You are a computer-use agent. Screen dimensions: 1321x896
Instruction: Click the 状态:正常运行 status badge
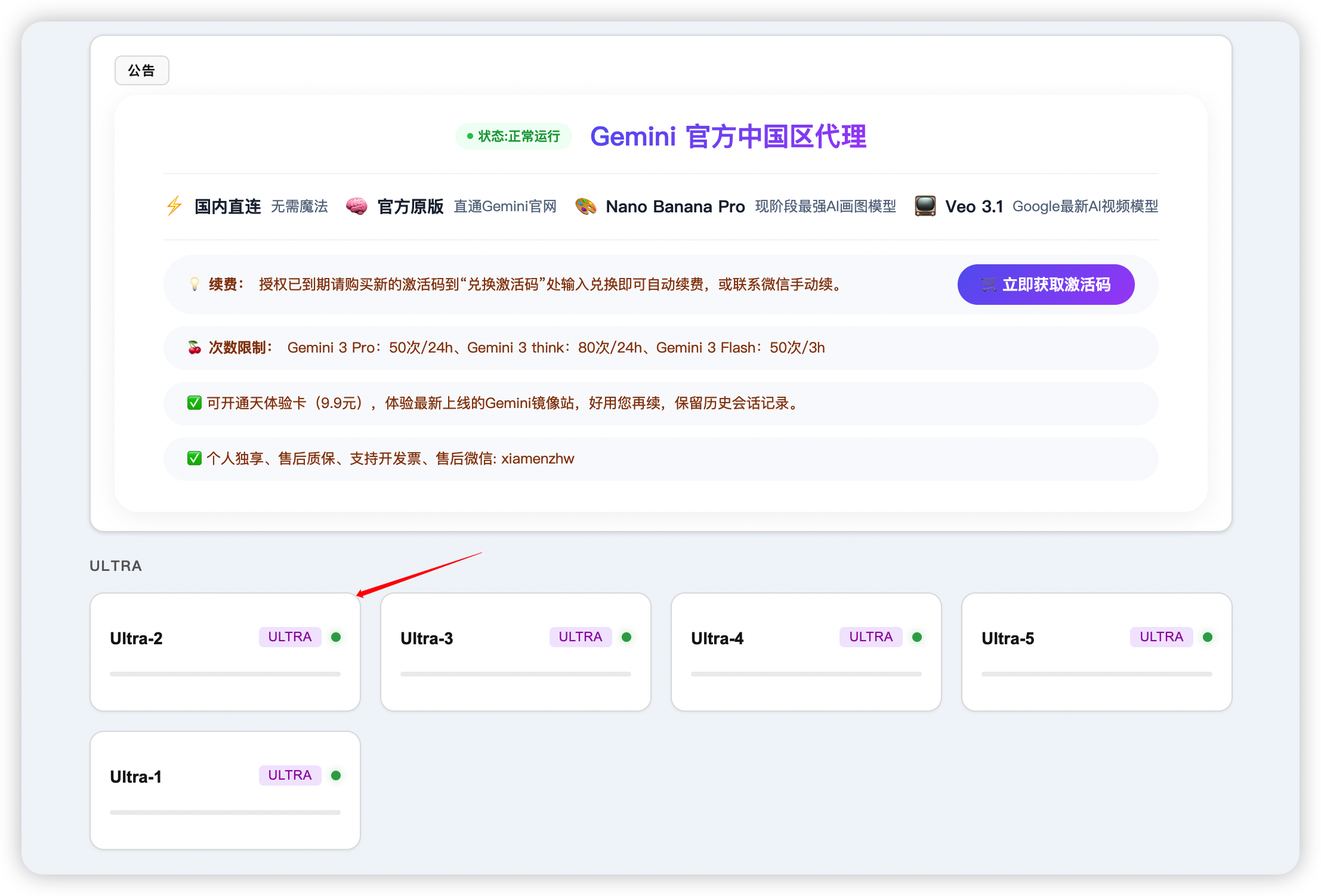514,137
